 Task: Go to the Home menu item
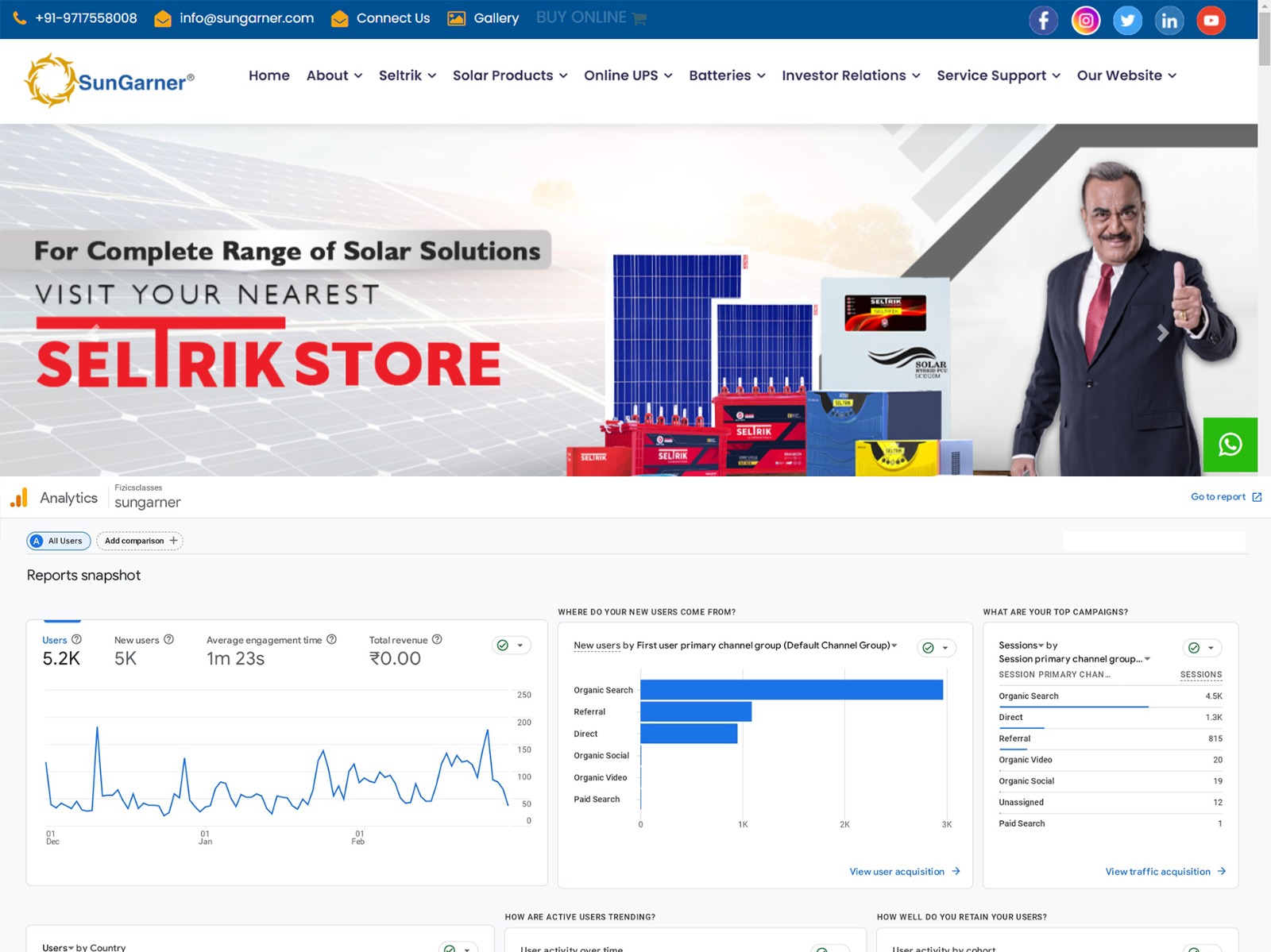point(269,75)
